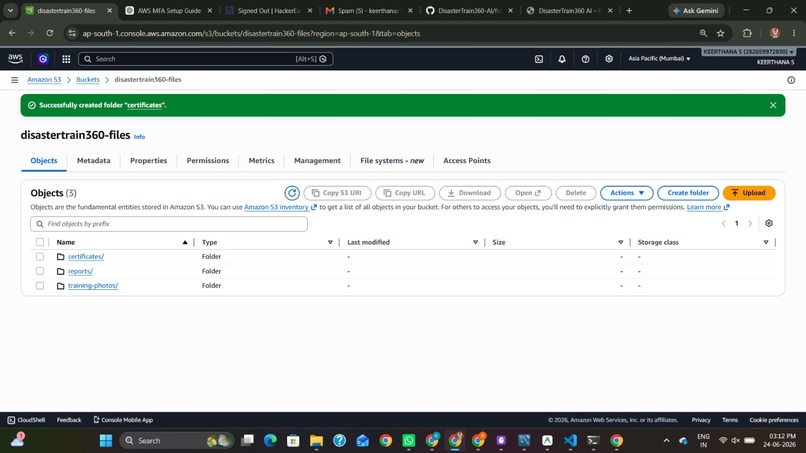Select all objects checkbox in header
This screenshot has height=453, width=806.
click(x=40, y=242)
